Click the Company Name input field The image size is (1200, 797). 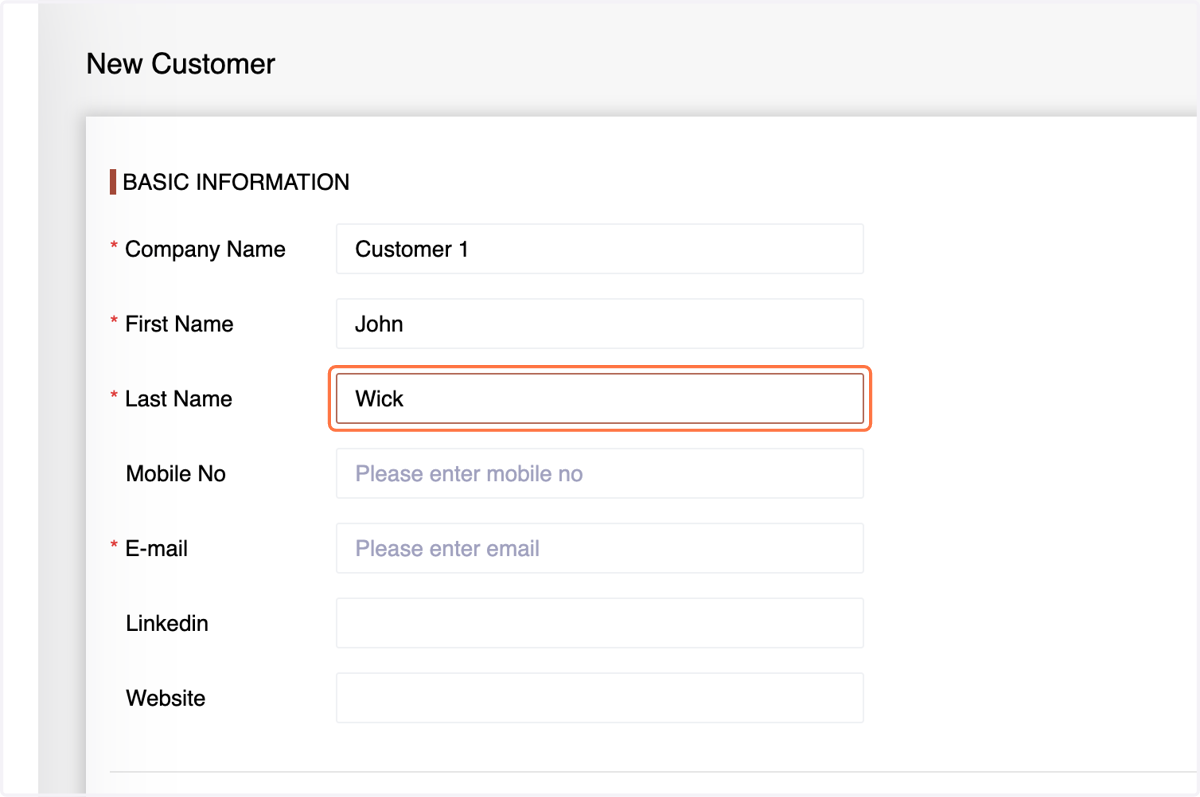[600, 249]
